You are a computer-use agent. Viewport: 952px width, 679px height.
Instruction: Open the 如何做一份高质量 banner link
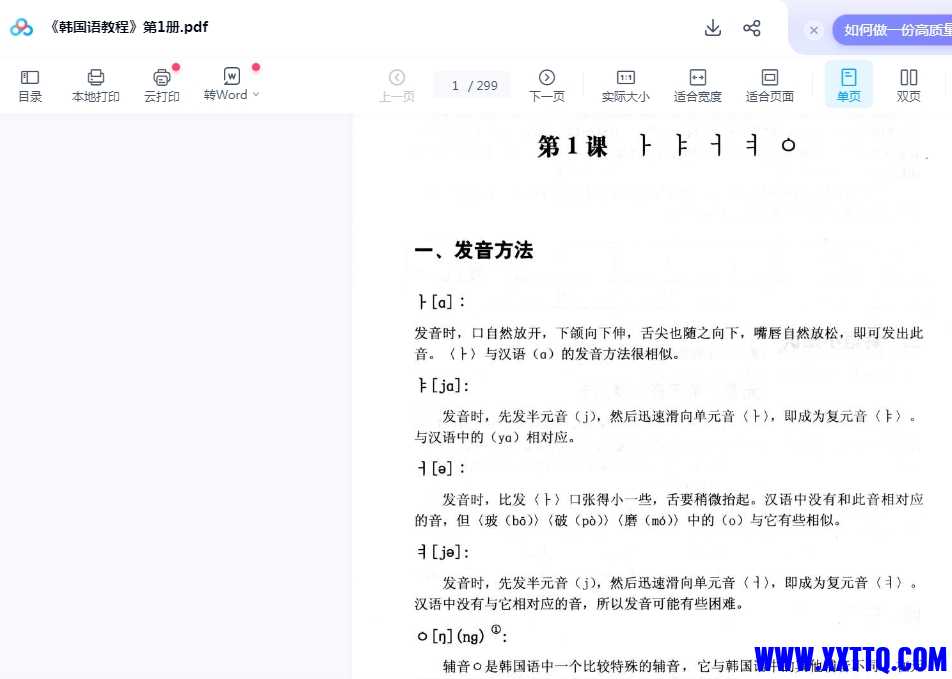click(892, 30)
